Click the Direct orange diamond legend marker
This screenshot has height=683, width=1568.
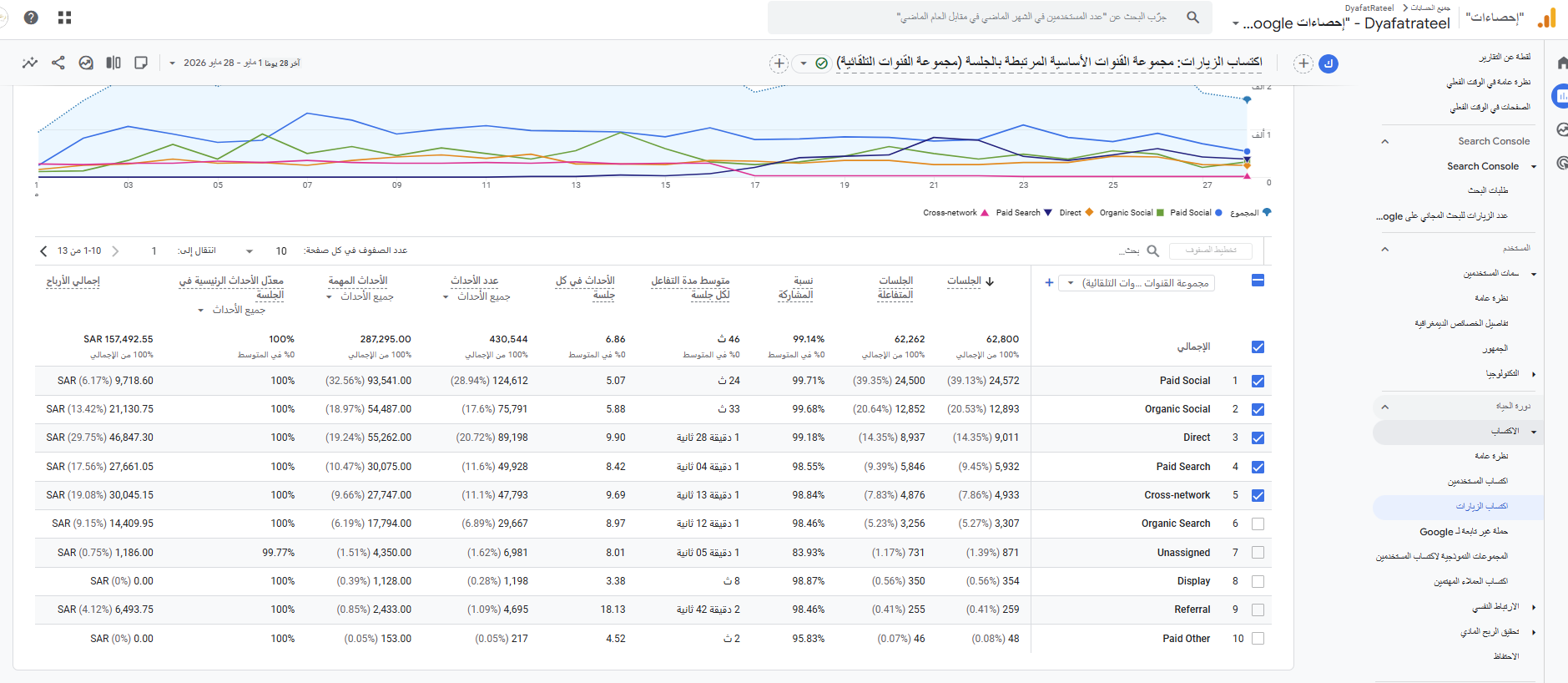(1089, 213)
